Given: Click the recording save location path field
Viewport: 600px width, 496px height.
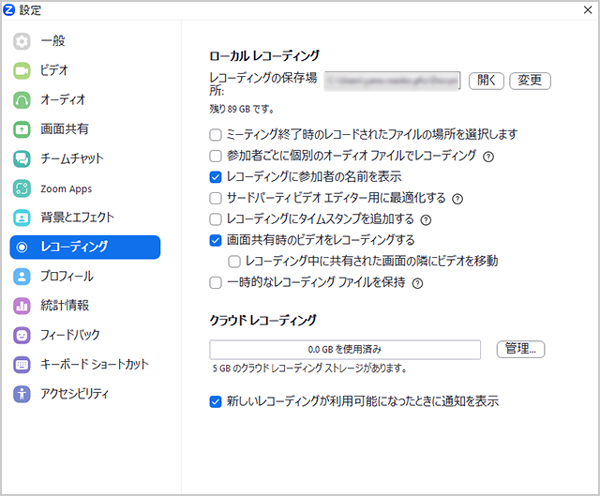Looking at the screenshot, I should point(392,81).
